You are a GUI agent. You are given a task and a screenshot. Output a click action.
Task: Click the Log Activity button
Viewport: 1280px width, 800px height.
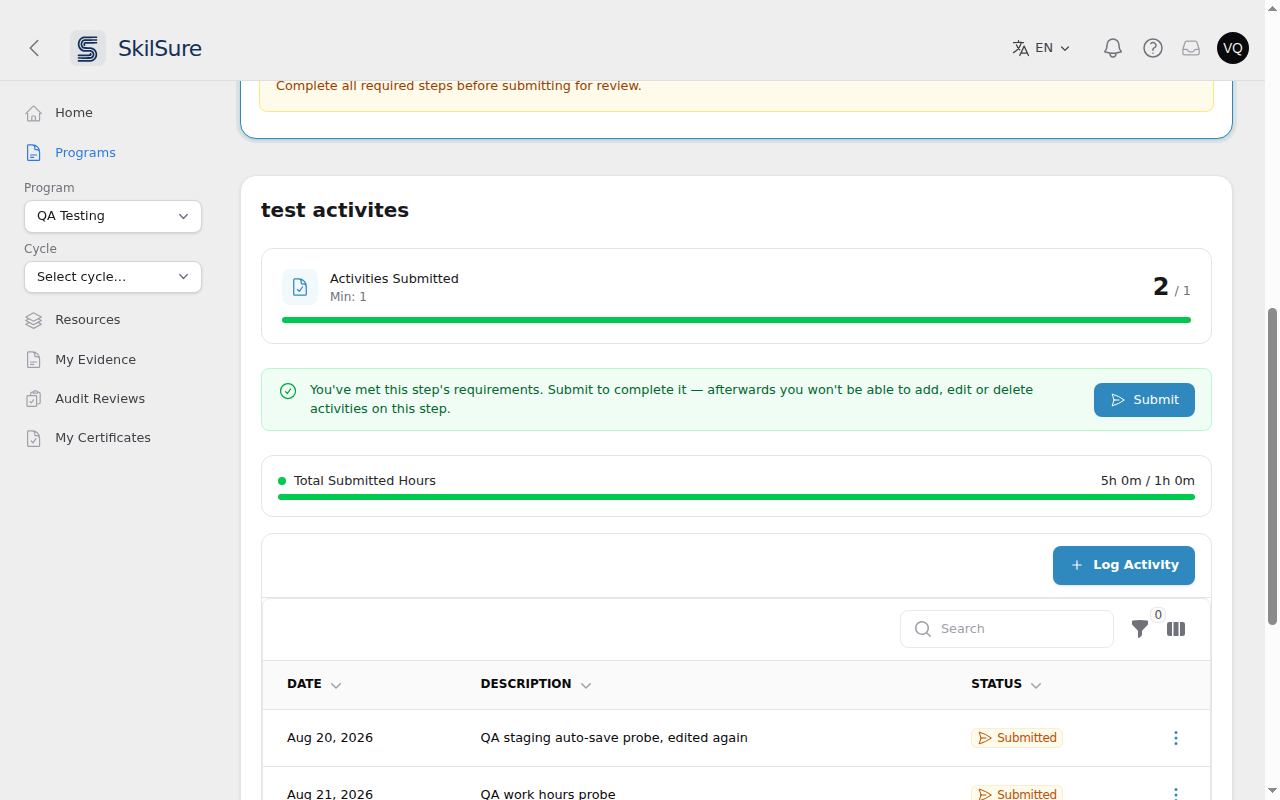click(1124, 565)
